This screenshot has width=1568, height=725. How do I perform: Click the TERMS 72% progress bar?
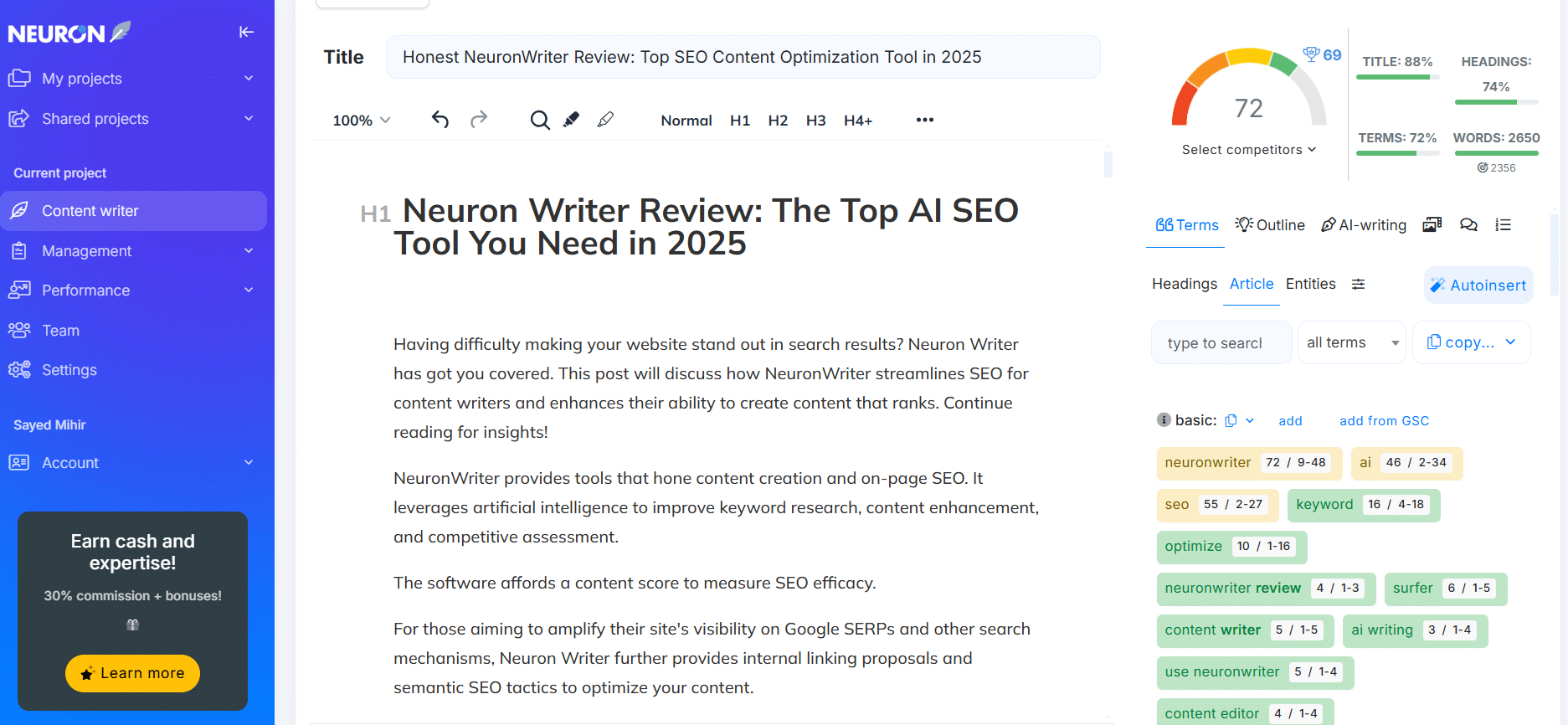pyautogui.click(x=1397, y=153)
